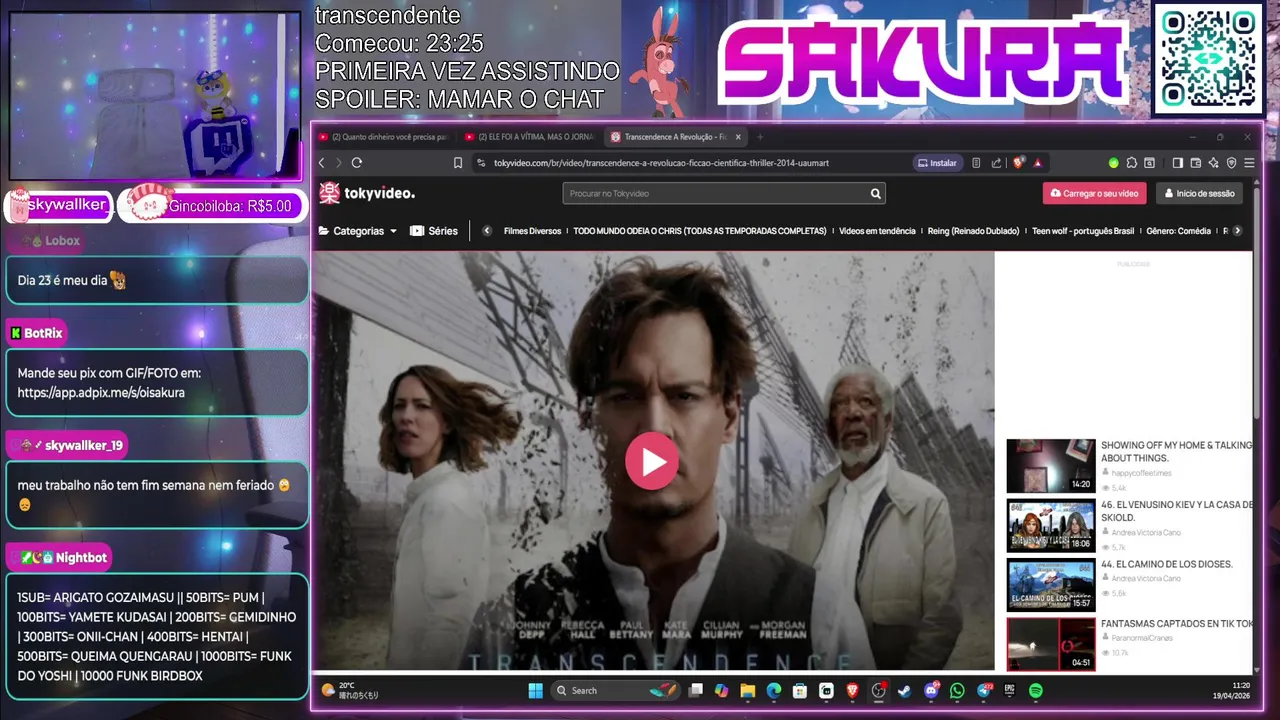Click the left arrow of topics carousel
Viewport: 1280px width, 720px height.
point(487,231)
